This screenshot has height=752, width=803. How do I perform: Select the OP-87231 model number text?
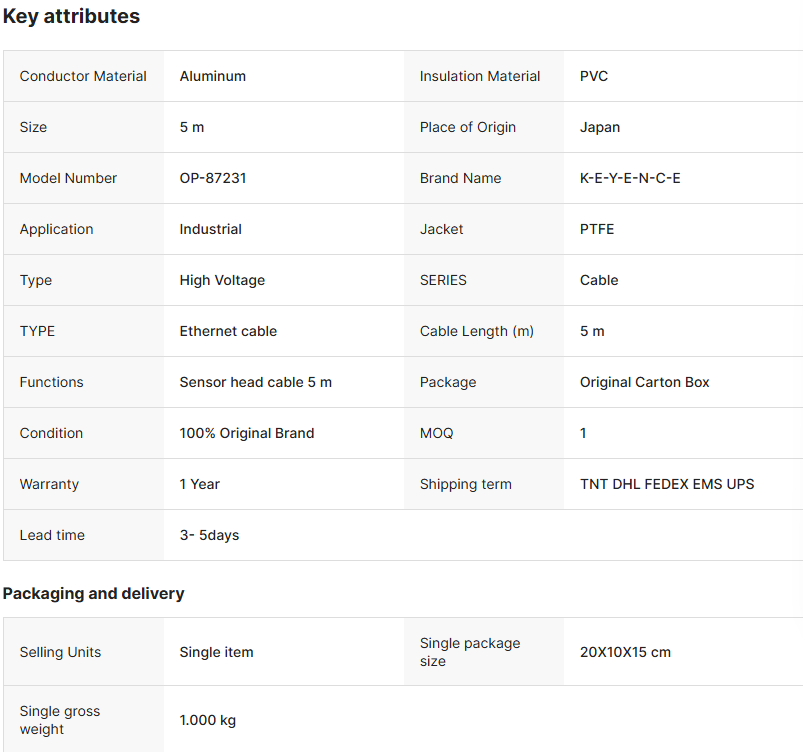[x=213, y=178]
